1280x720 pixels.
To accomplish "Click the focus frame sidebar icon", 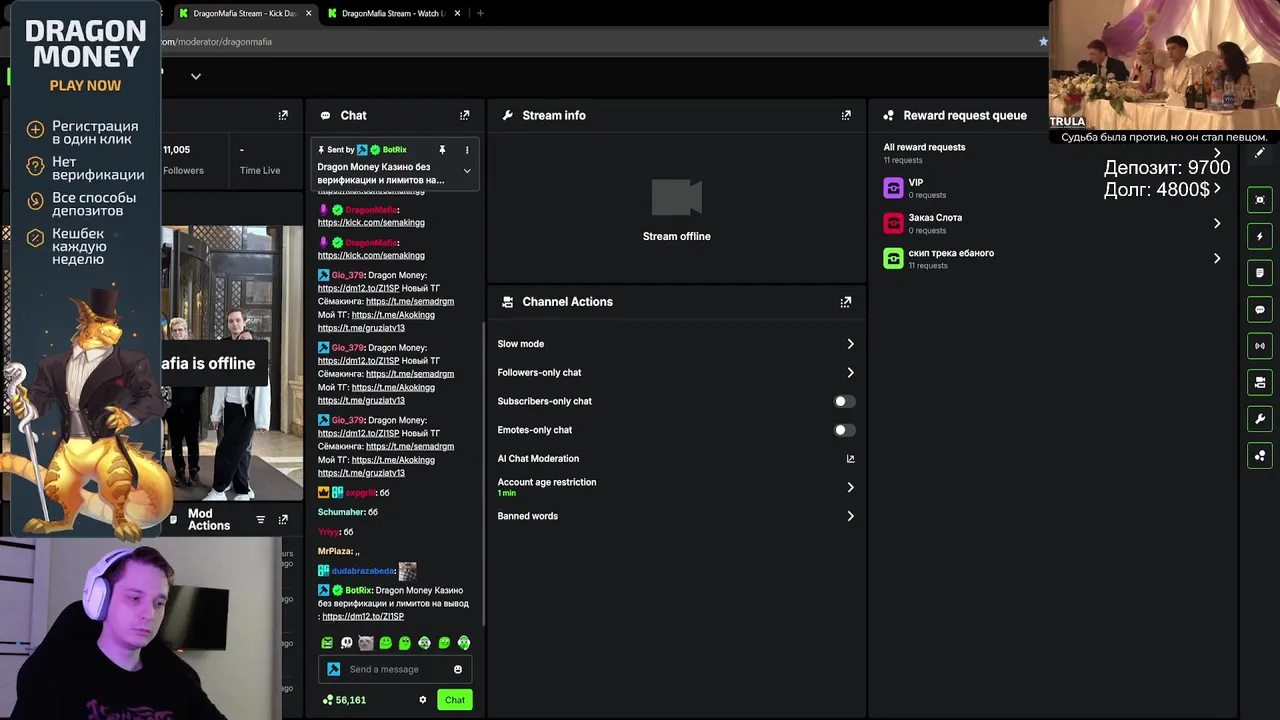I will [1260, 200].
